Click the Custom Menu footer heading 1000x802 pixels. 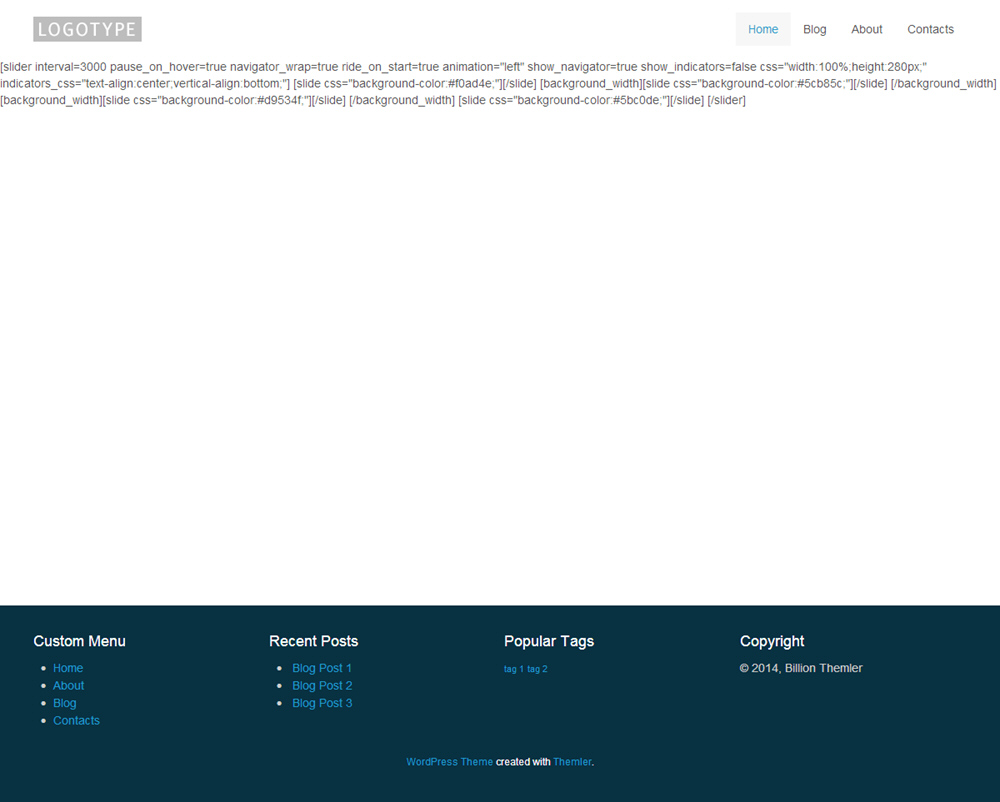pos(80,641)
